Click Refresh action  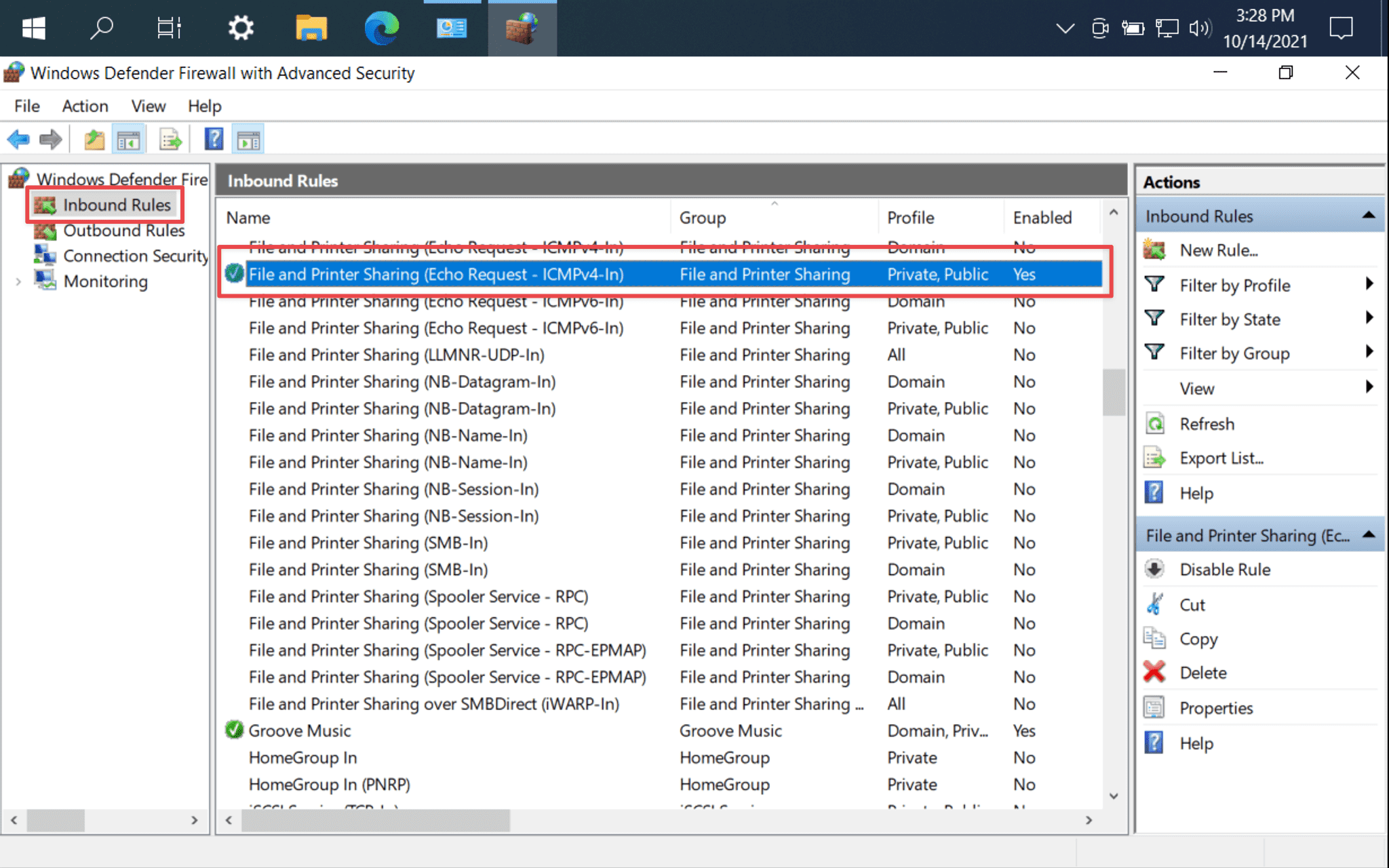(1207, 424)
